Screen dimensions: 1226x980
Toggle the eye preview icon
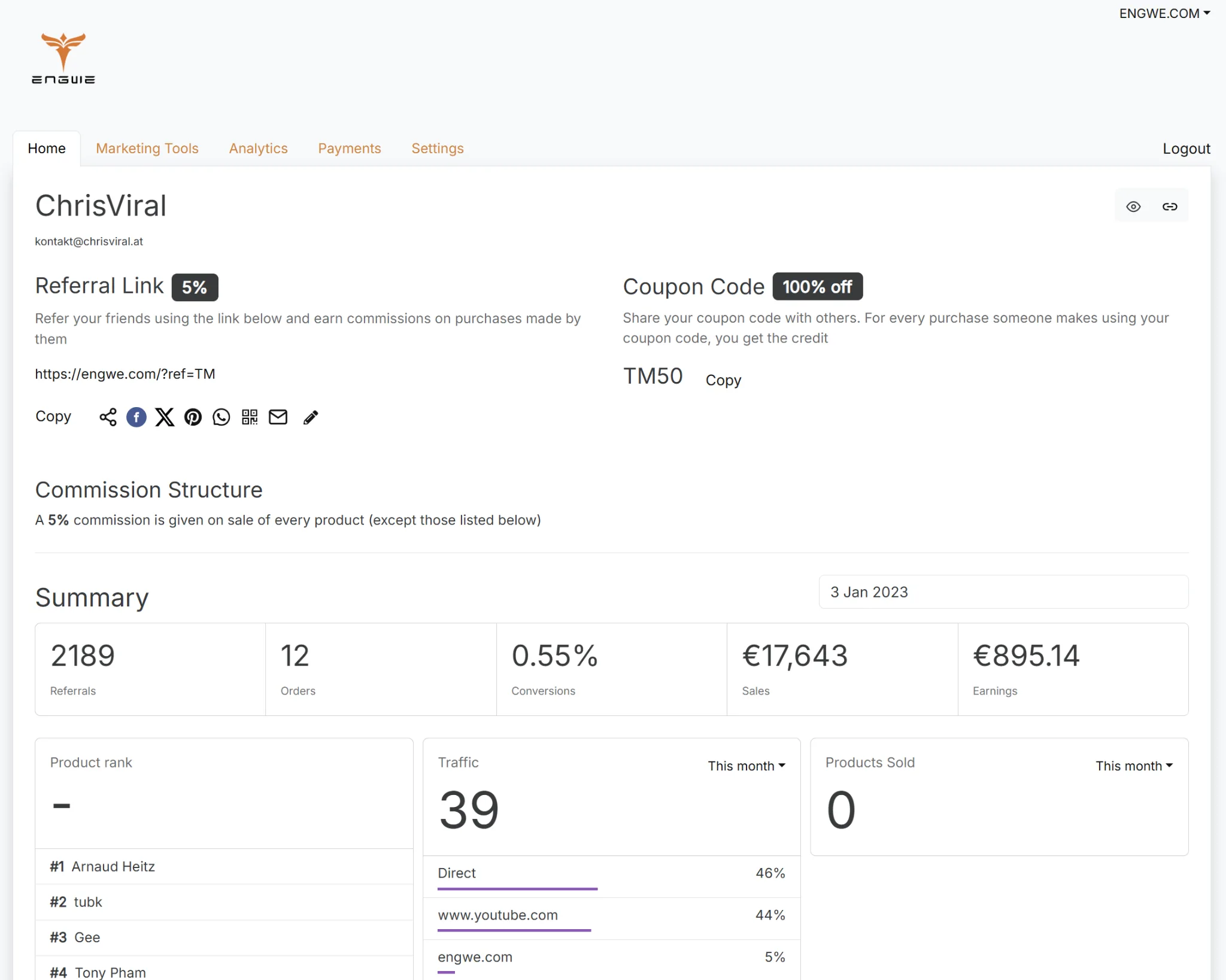[x=1133, y=205]
